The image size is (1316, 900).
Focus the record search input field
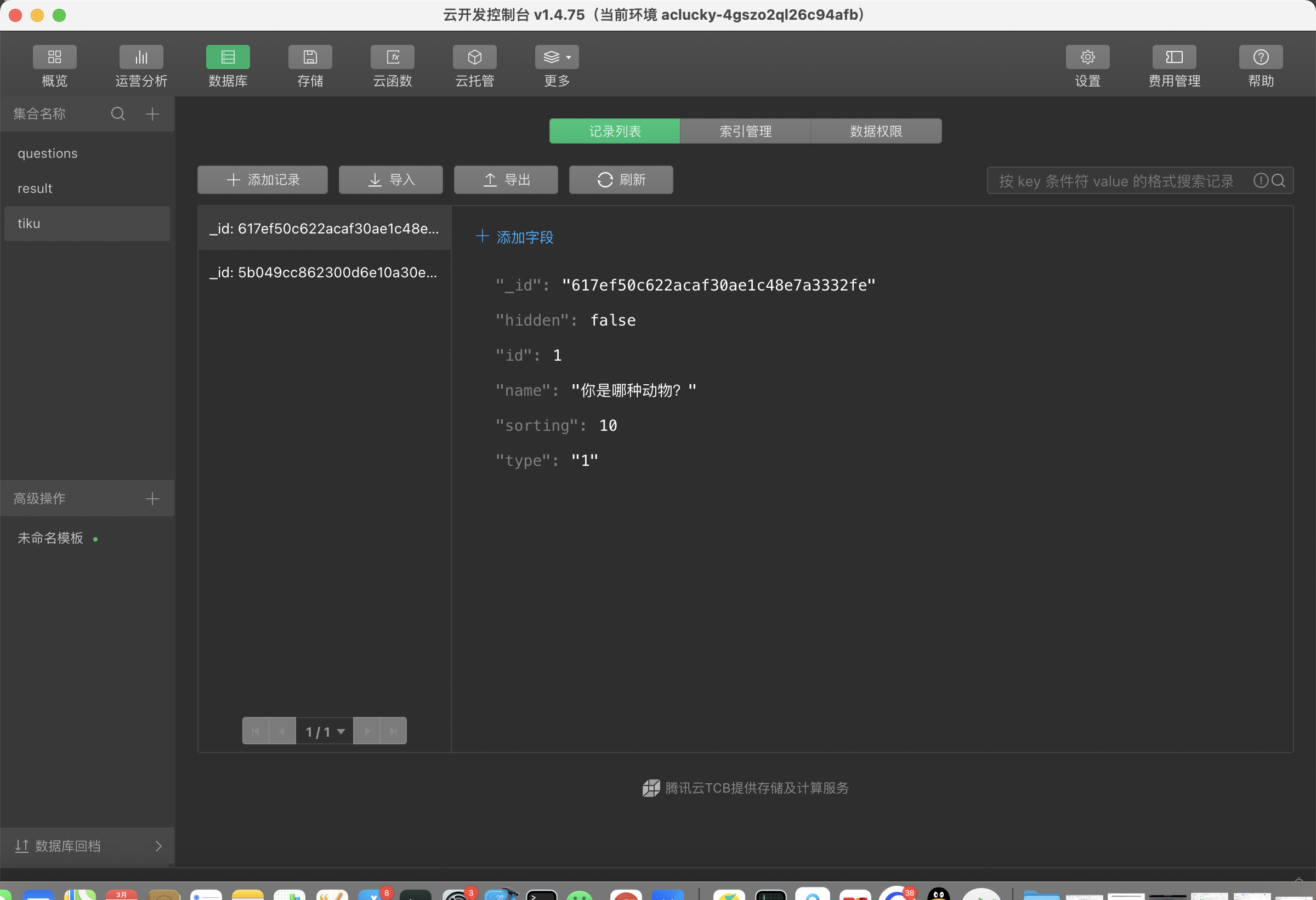pos(1115,180)
